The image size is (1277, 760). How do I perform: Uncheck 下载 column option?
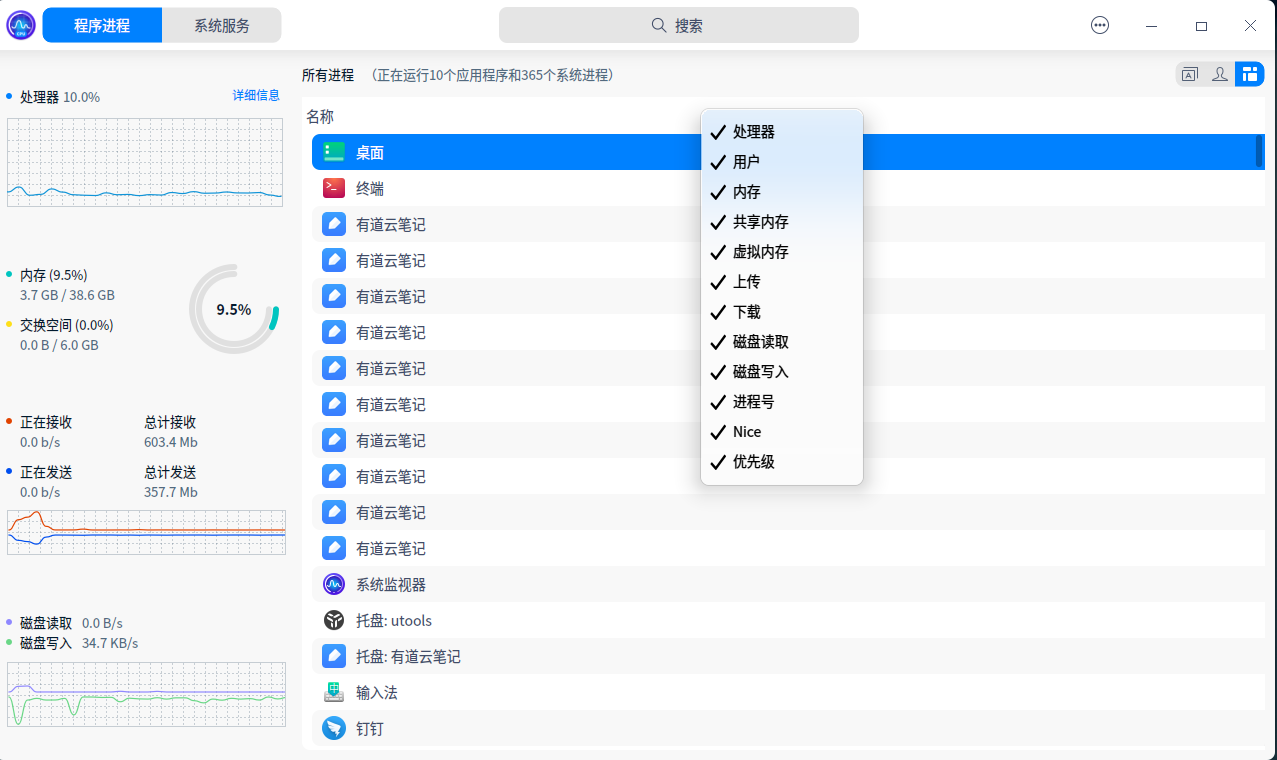pos(782,312)
